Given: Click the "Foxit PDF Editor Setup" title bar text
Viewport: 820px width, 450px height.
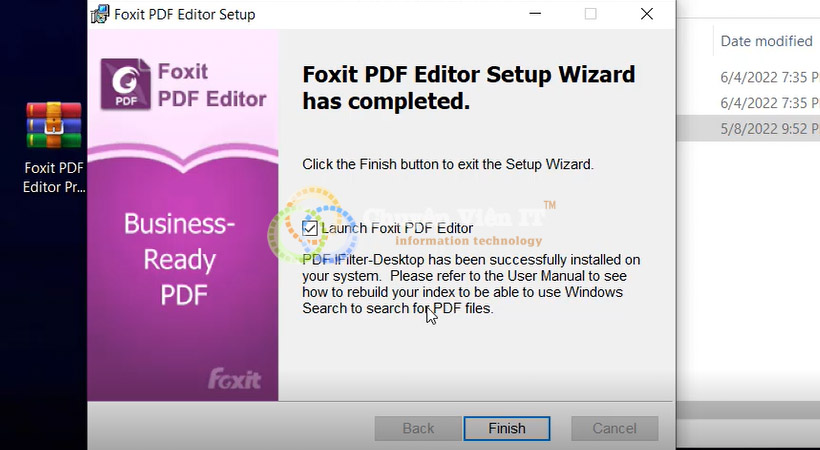Looking at the screenshot, I should [x=185, y=15].
